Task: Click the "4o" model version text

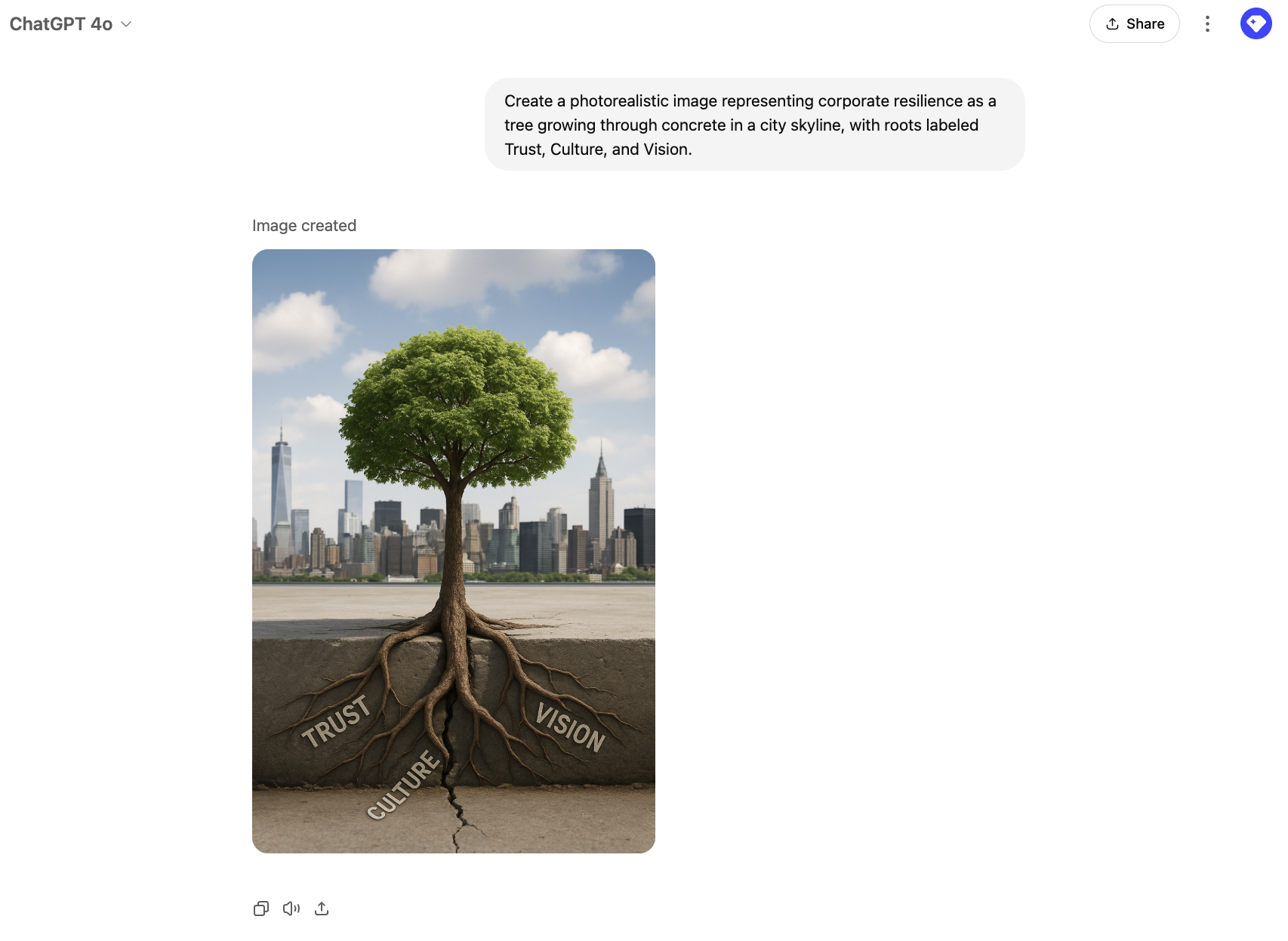Action: [101, 24]
